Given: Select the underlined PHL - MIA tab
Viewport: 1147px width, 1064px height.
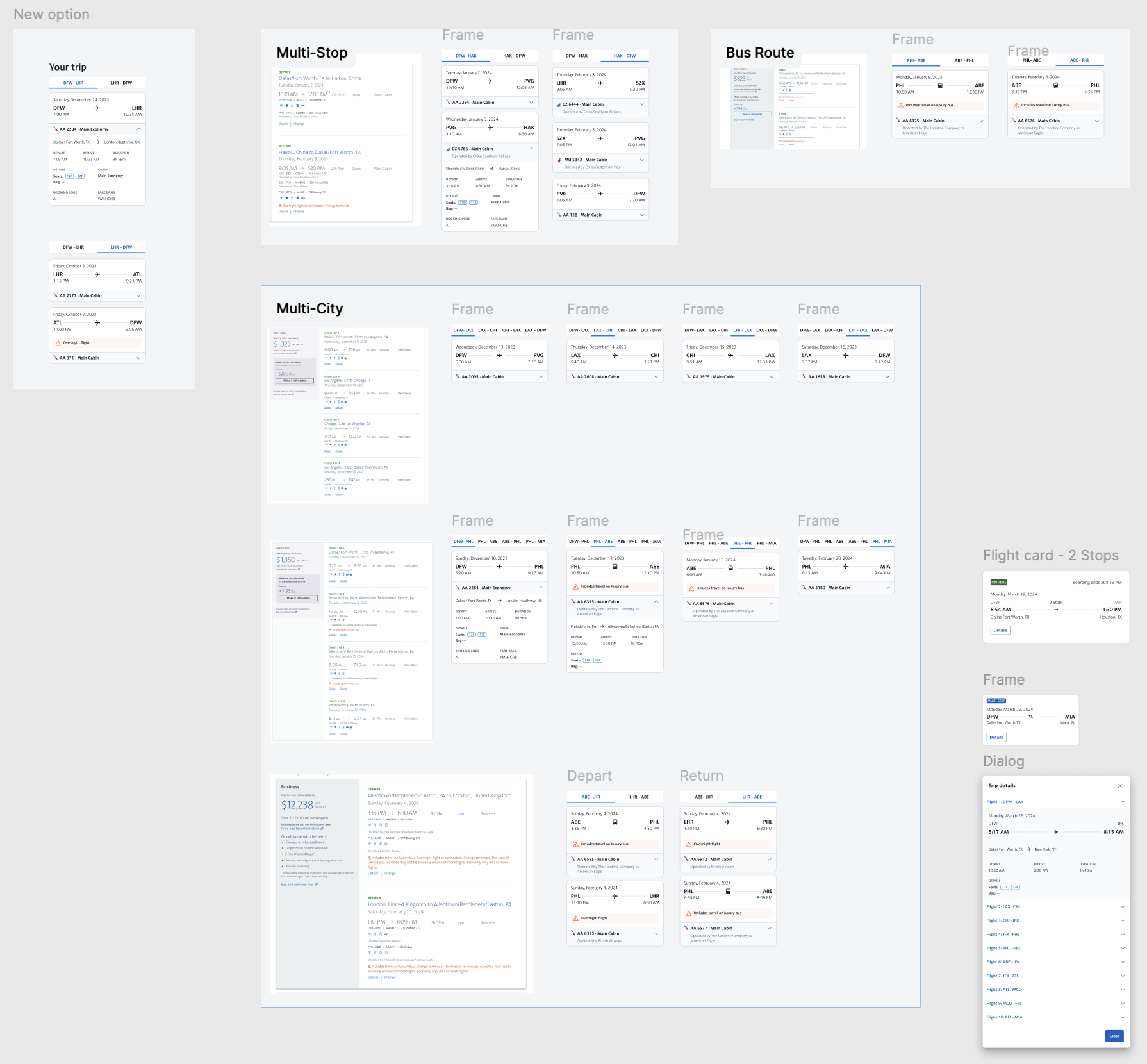Looking at the screenshot, I should point(882,542).
